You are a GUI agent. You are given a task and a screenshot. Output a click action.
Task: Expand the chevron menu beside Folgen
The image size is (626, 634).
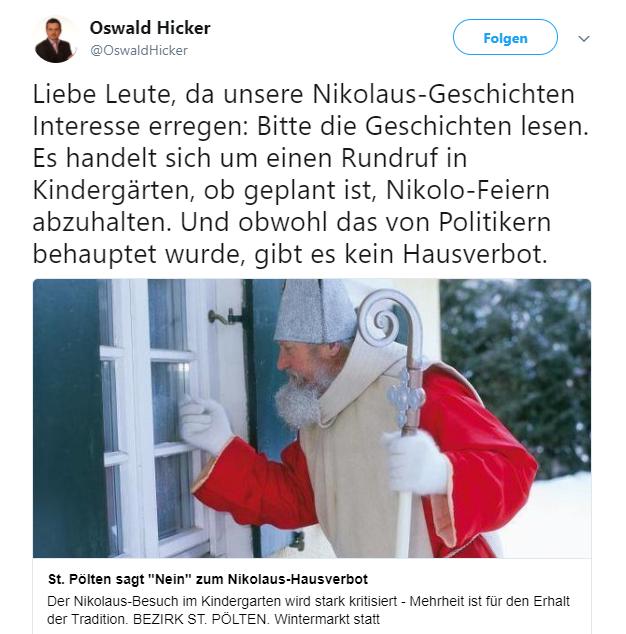584,38
